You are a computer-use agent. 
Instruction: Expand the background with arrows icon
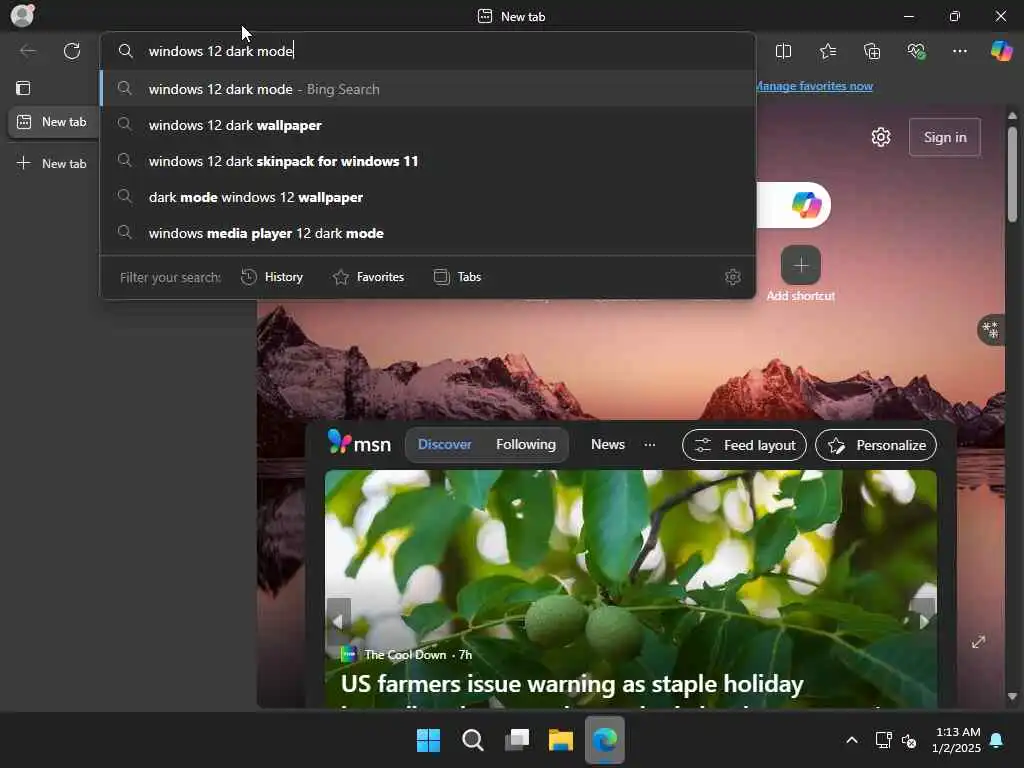978,642
